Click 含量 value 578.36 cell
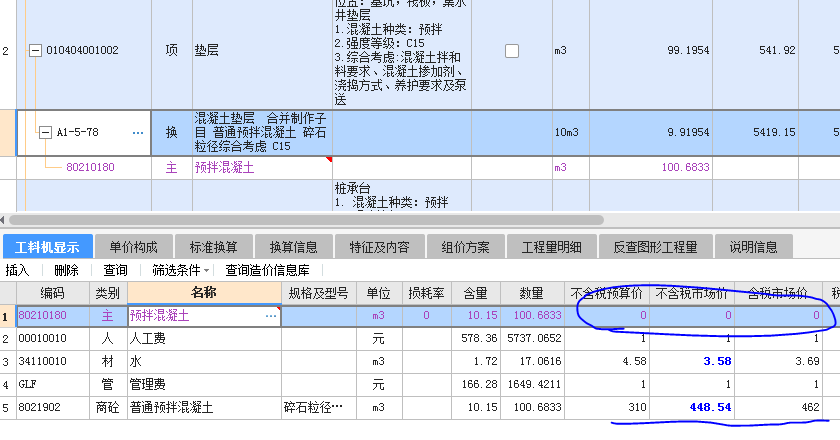 coord(475,339)
